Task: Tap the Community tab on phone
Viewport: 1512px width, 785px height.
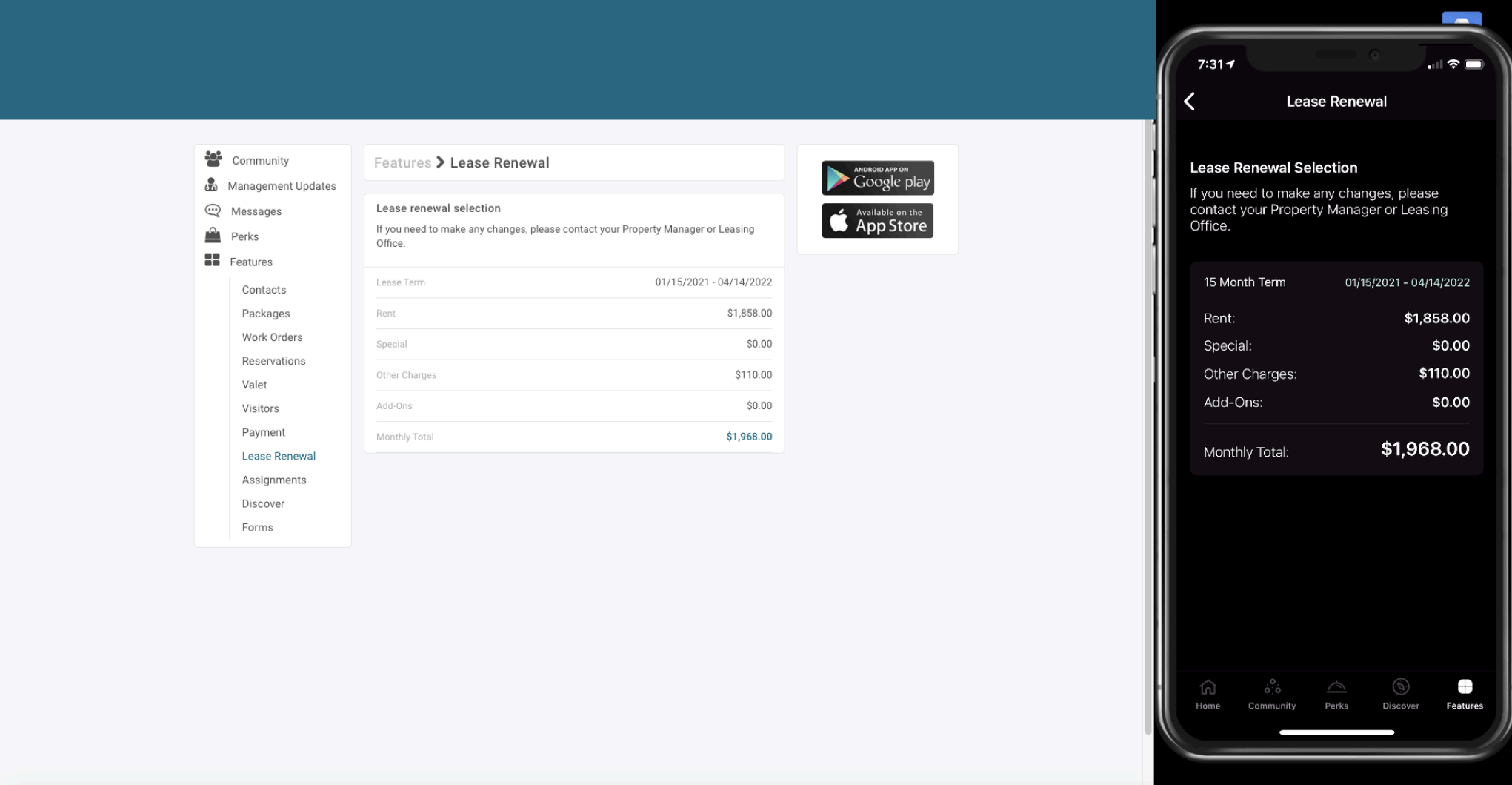Action: (x=1272, y=694)
